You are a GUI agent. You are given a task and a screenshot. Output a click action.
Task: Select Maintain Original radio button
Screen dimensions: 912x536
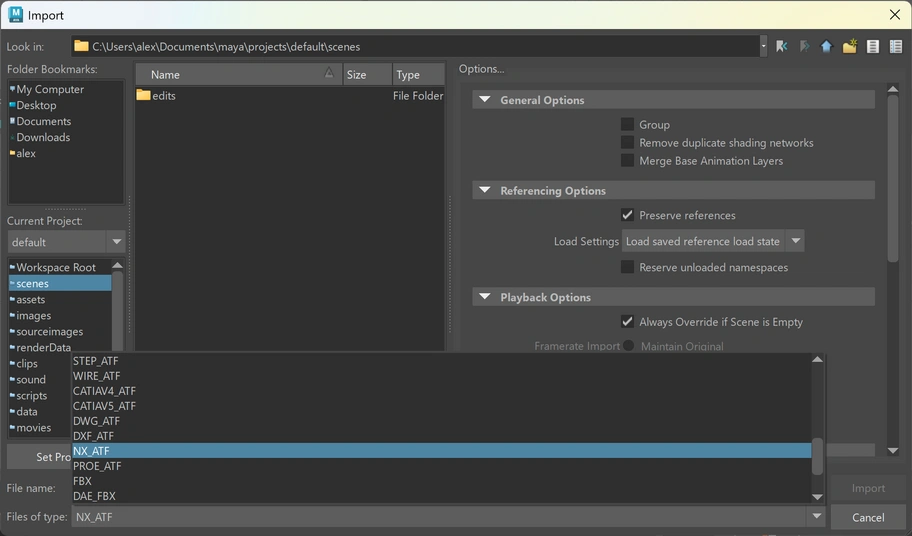[x=628, y=345]
